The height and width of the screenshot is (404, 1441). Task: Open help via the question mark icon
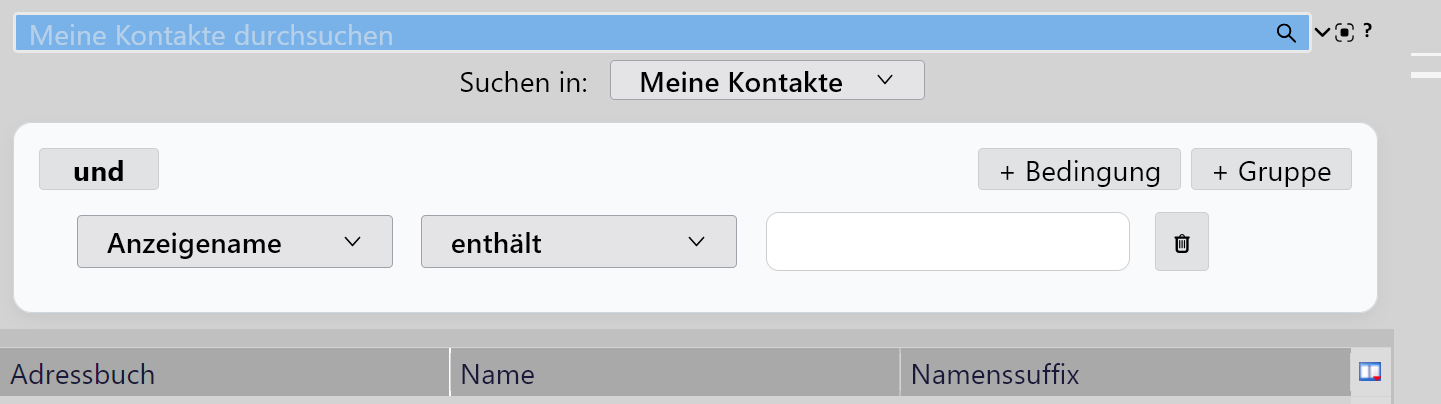(x=1367, y=31)
